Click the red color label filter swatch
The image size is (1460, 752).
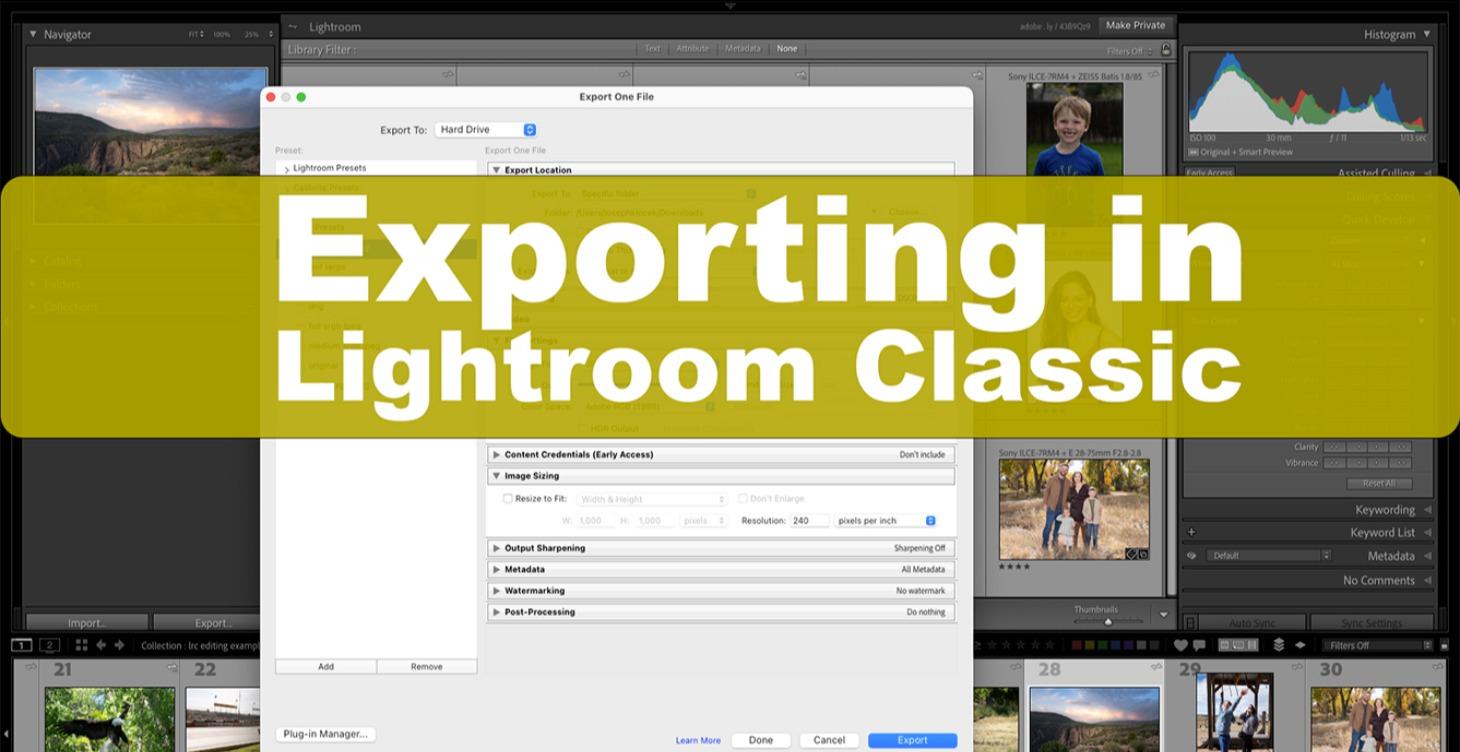tap(1077, 645)
